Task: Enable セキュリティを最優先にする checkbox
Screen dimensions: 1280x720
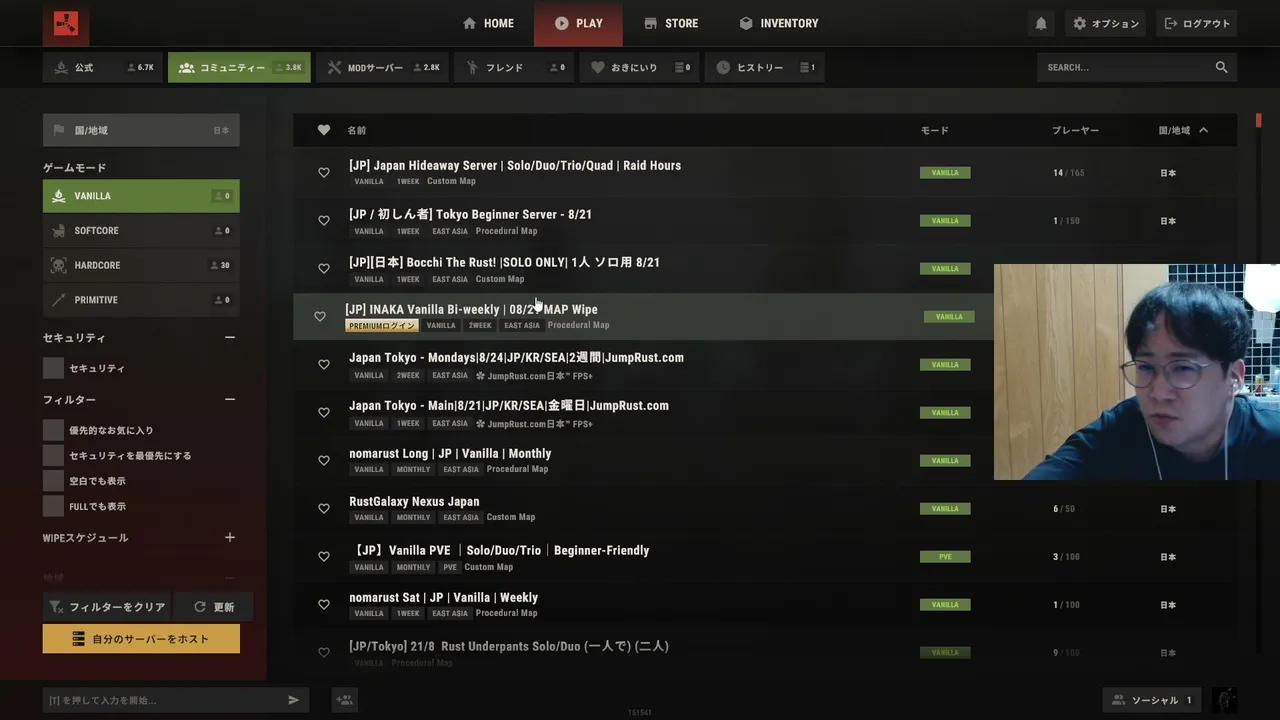Action: point(53,455)
